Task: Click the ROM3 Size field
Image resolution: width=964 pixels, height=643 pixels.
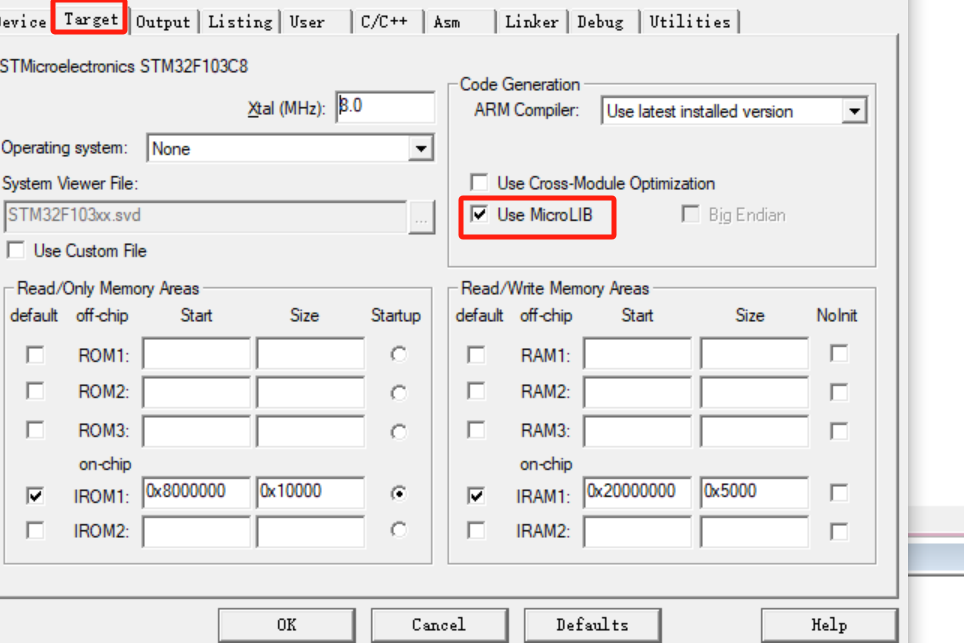Action: [311, 431]
